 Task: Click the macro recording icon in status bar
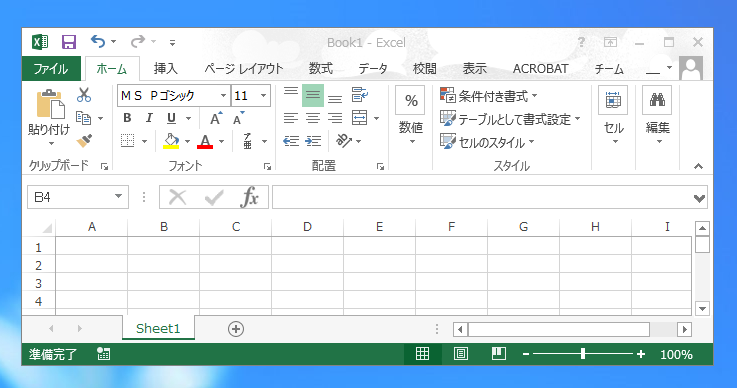tap(103, 354)
